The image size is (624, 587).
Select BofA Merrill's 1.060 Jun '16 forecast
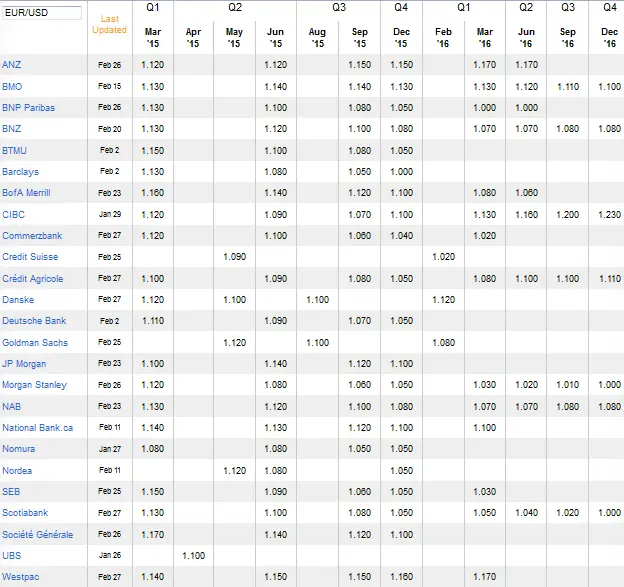click(526, 193)
